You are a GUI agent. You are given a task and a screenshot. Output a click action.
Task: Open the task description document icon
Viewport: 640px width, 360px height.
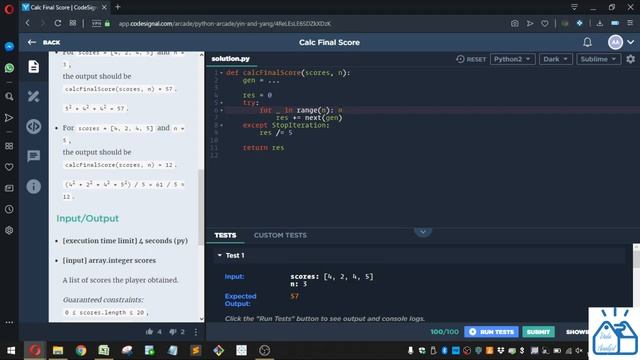click(x=33, y=67)
